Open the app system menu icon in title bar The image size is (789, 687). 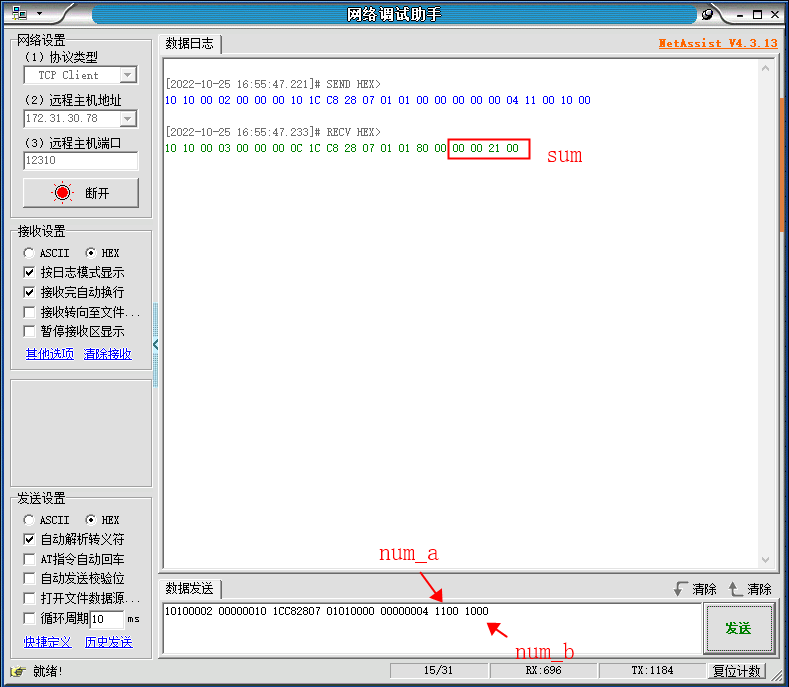pos(20,14)
